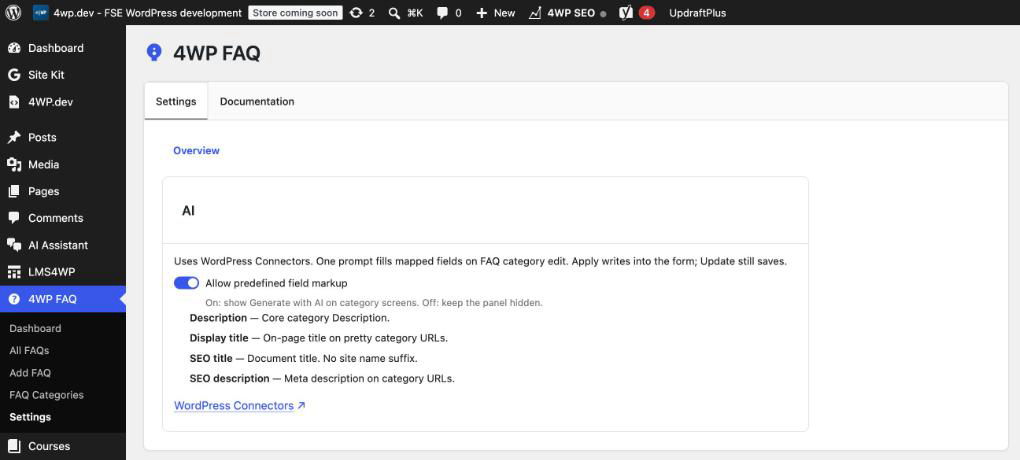The width and height of the screenshot is (1020, 460).
Task: Open the WordPress Connectors link
Action: point(234,406)
